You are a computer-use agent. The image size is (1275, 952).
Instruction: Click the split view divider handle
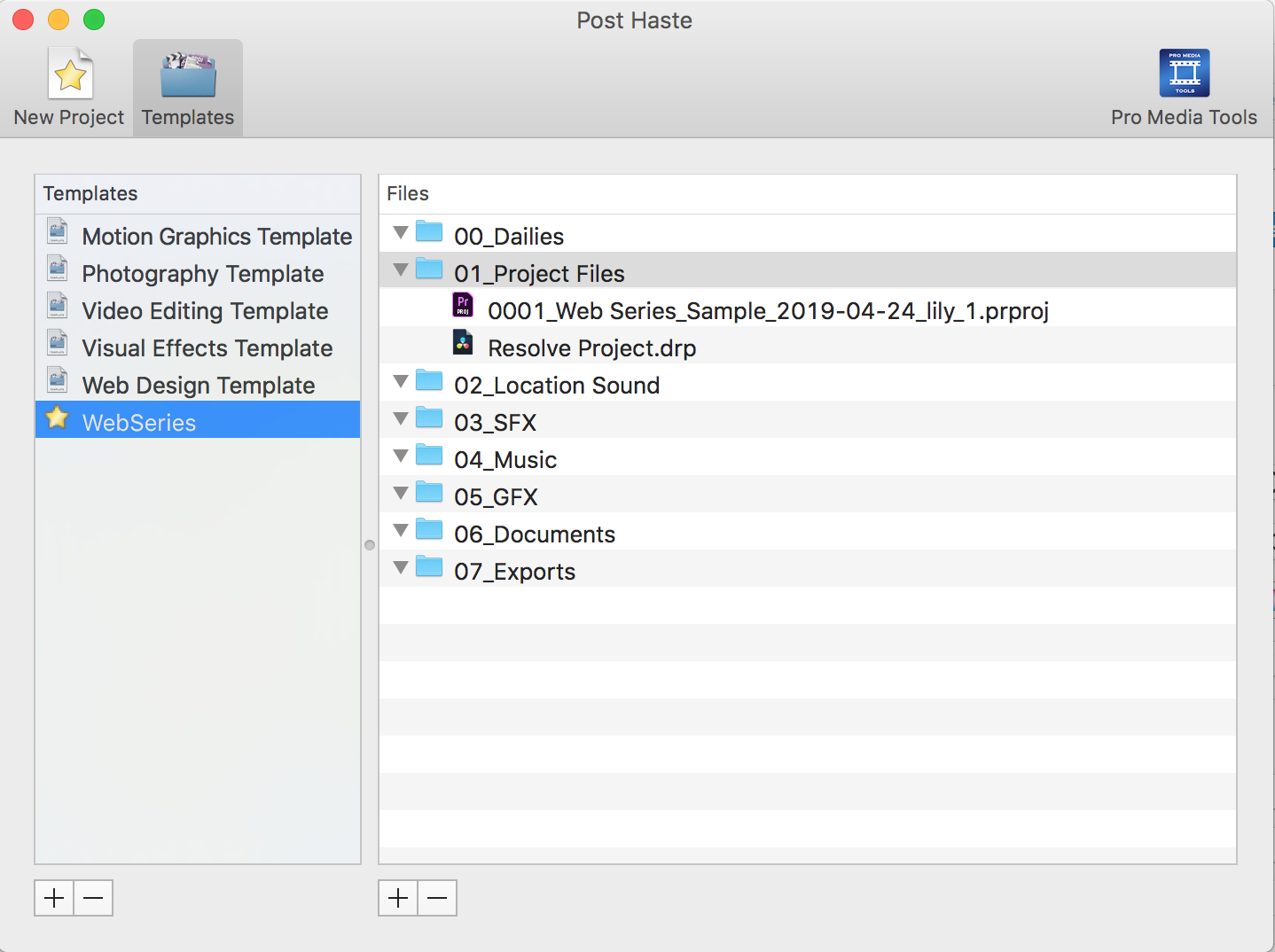click(x=370, y=545)
